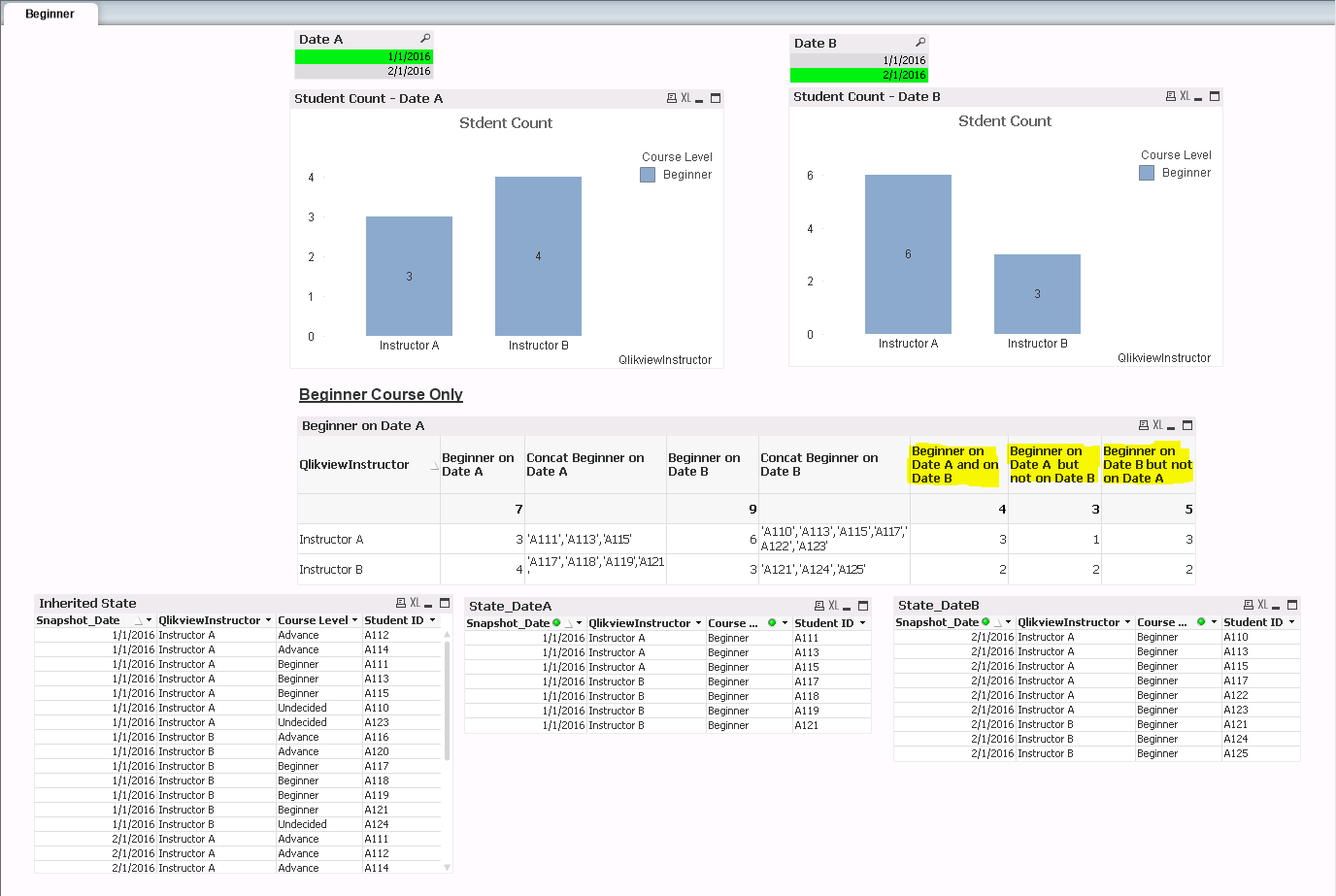Minimize the Beginner on Date A table

coord(1171,425)
